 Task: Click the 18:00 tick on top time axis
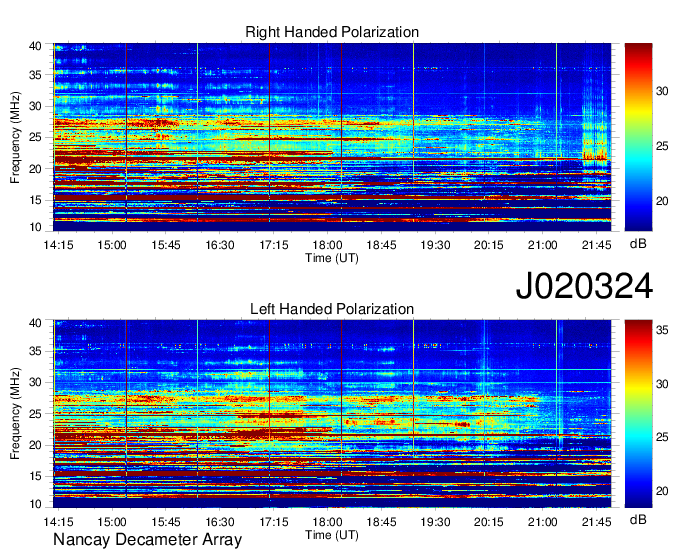(327, 245)
